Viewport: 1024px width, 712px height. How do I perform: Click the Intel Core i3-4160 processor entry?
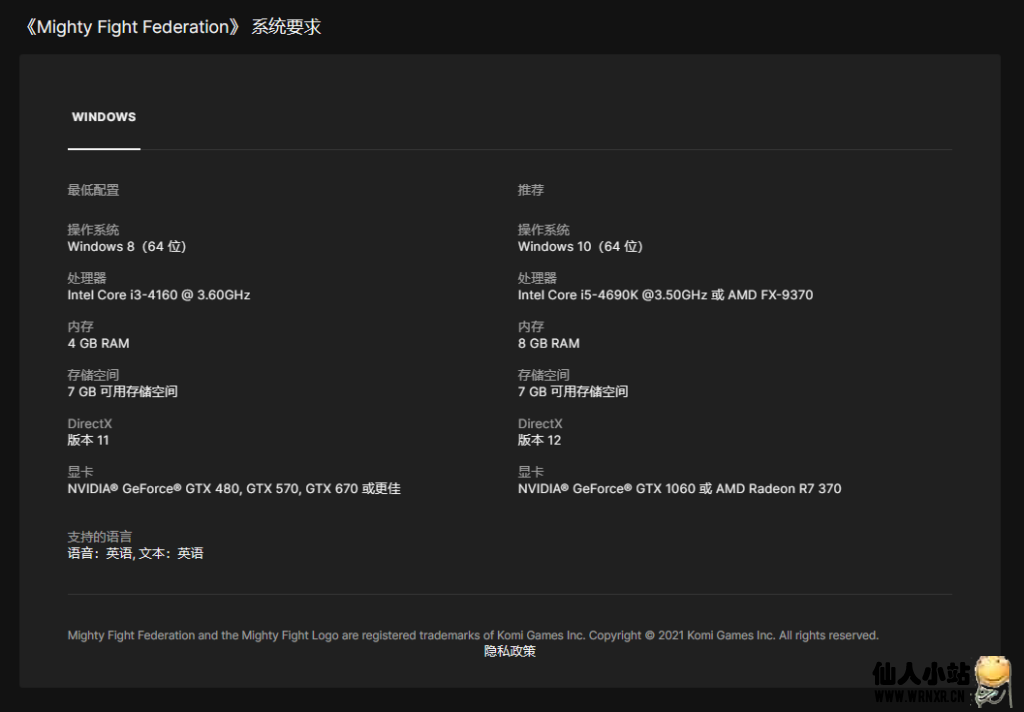tap(158, 295)
